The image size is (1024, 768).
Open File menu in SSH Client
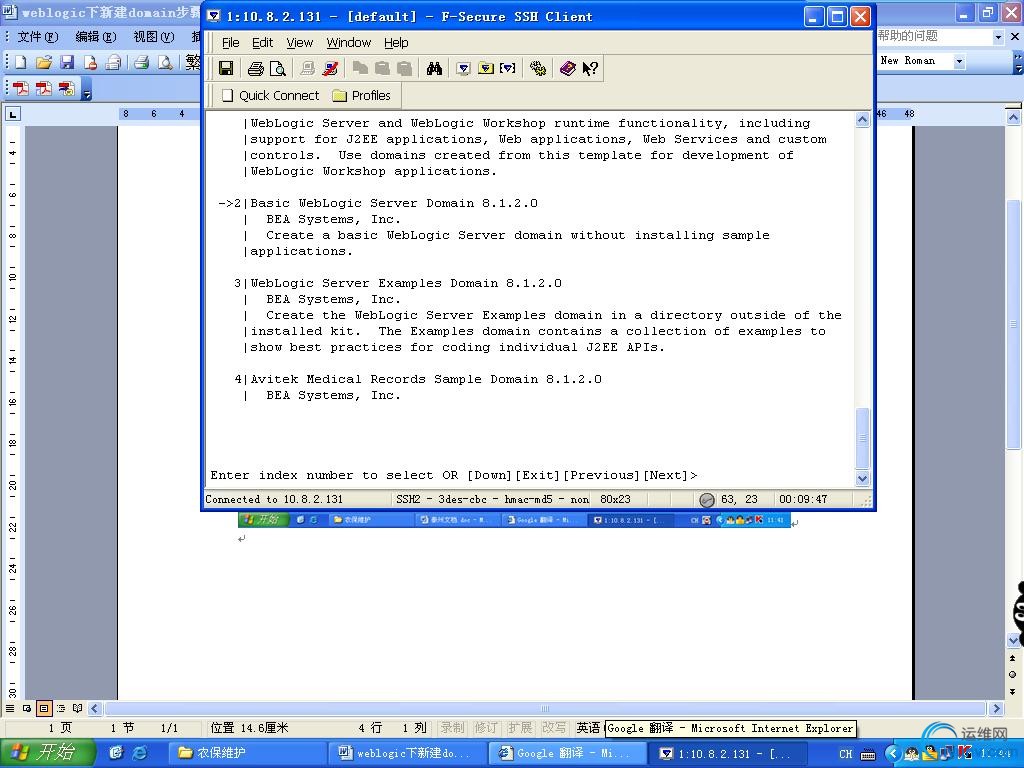[231, 42]
